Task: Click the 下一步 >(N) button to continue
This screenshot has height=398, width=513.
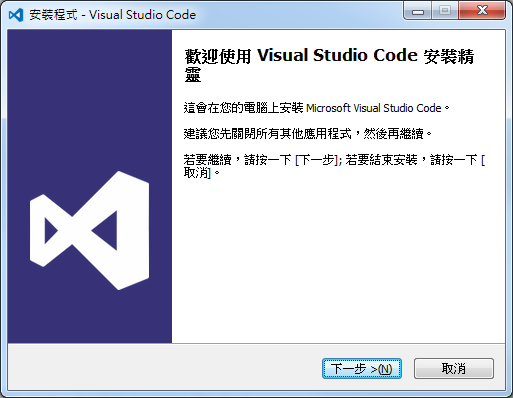Action: [x=362, y=369]
